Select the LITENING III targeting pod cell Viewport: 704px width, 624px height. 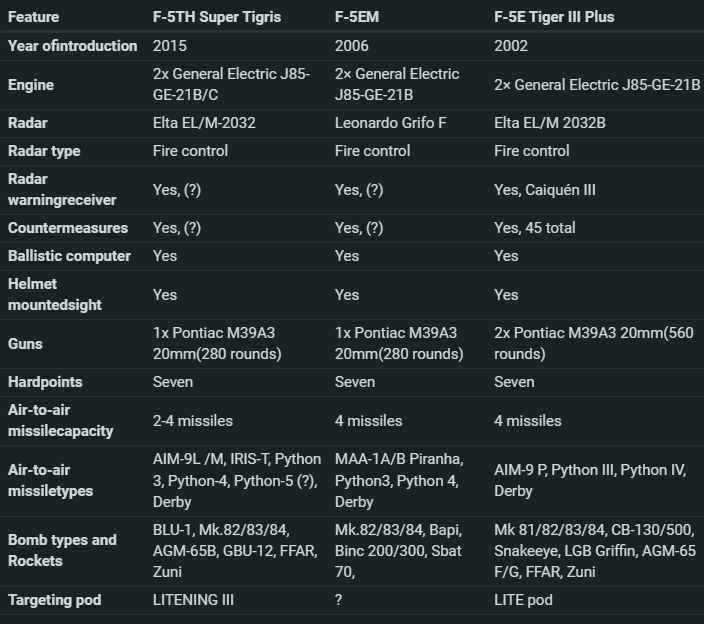[x=194, y=600]
